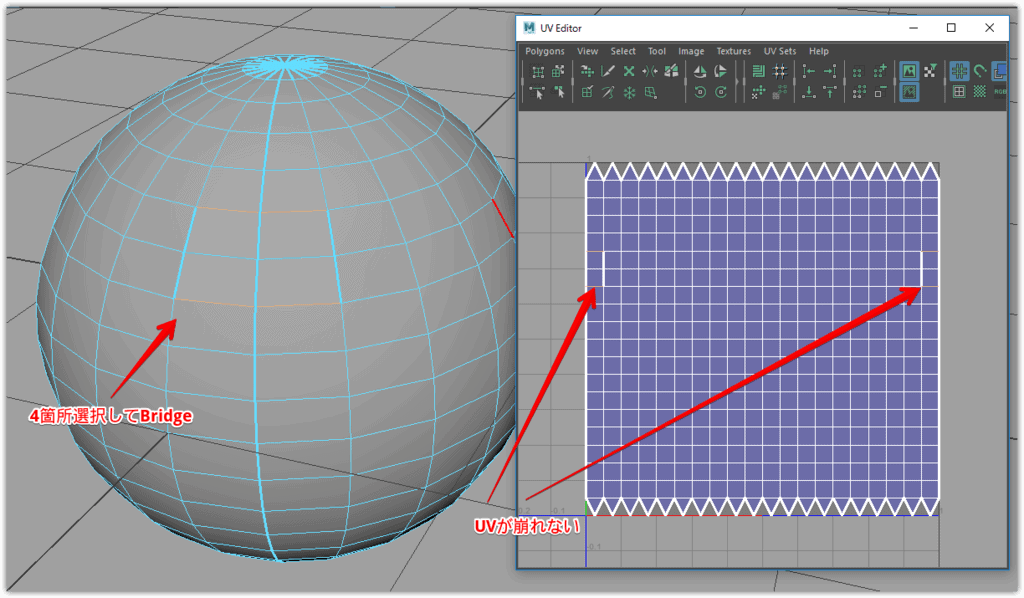Image resolution: width=1024 pixels, height=598 pixels.
Task: Expand the UV Sets menu
Action: click(779, 51)
